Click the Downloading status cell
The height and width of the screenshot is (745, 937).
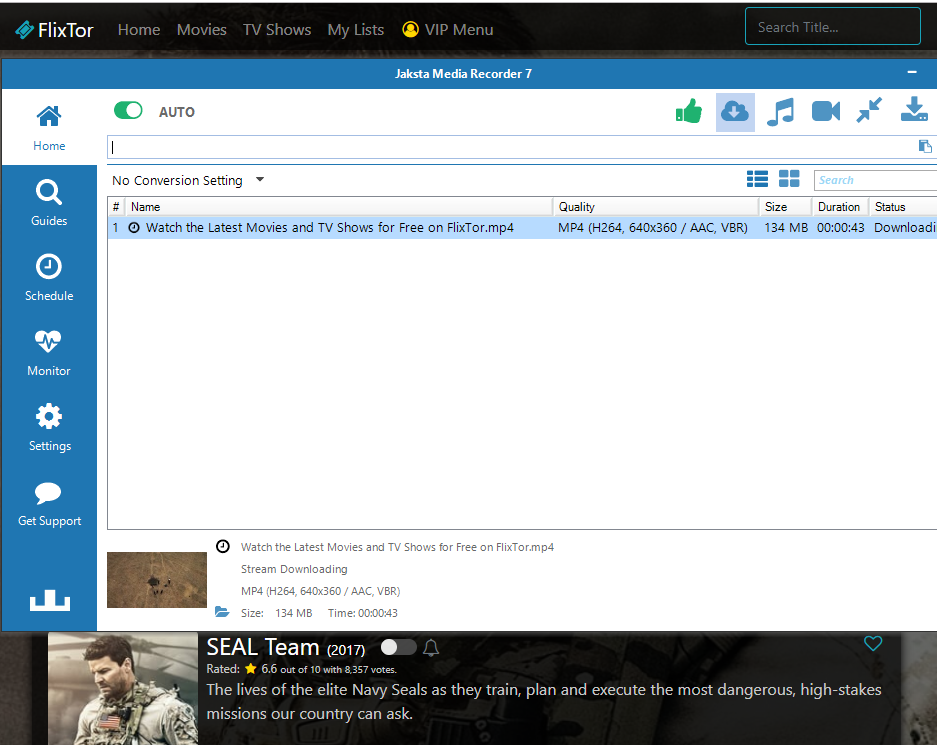pyautogui.click(x=905, y=228)
